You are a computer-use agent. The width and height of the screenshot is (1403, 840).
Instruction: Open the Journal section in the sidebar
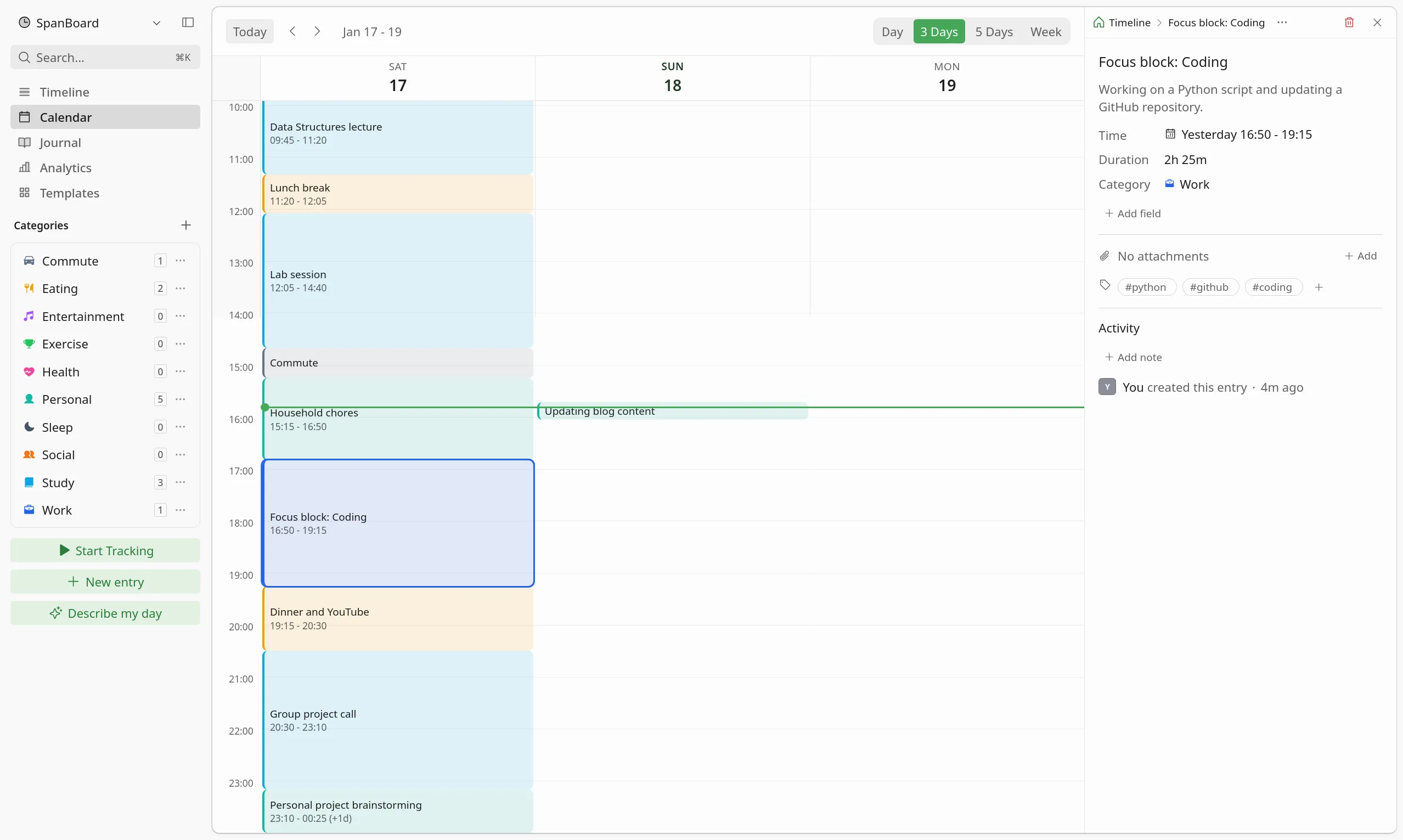tap(59, 143)
